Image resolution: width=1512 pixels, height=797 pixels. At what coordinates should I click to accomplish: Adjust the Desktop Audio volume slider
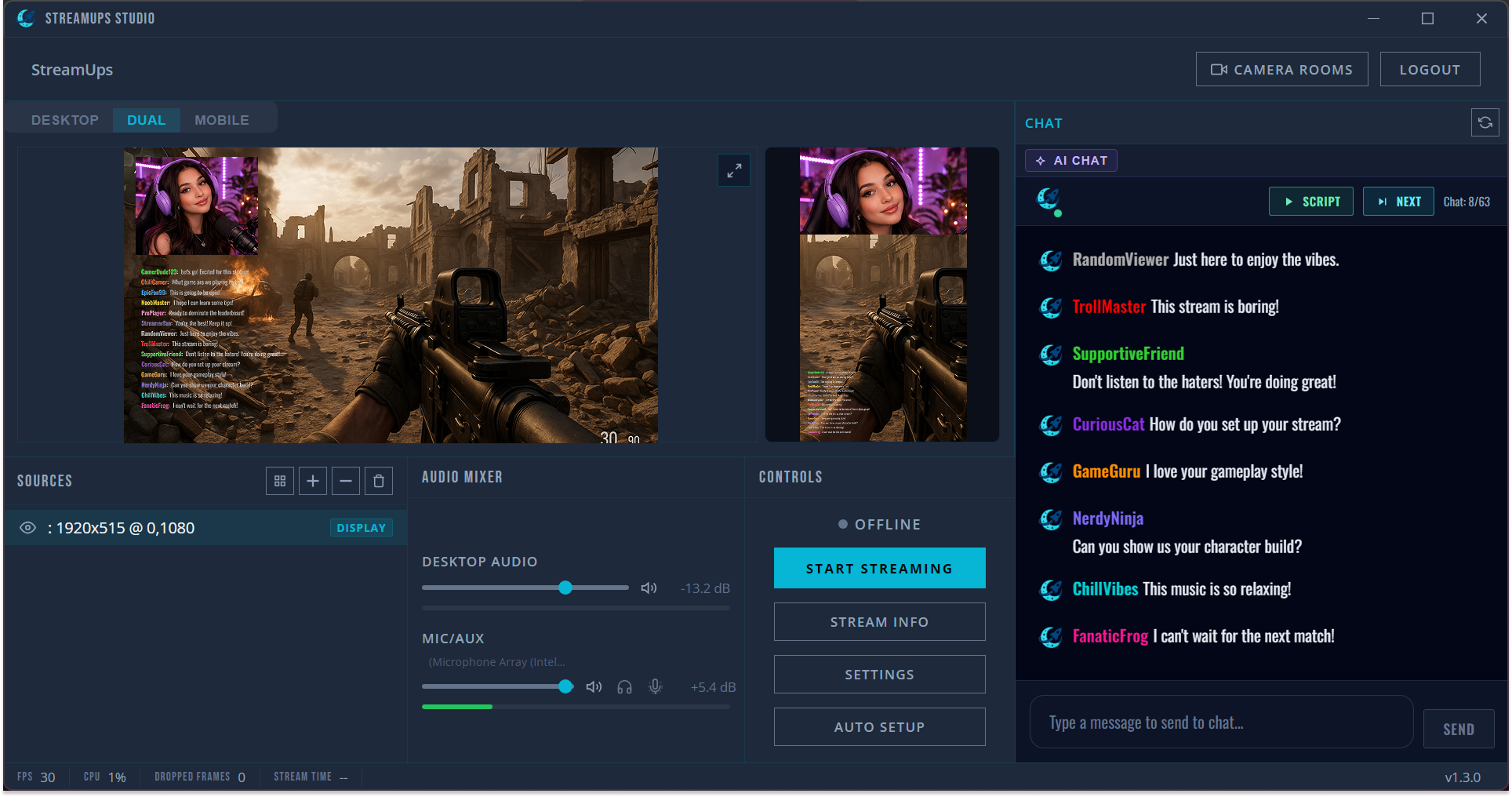tap(565, 588)
